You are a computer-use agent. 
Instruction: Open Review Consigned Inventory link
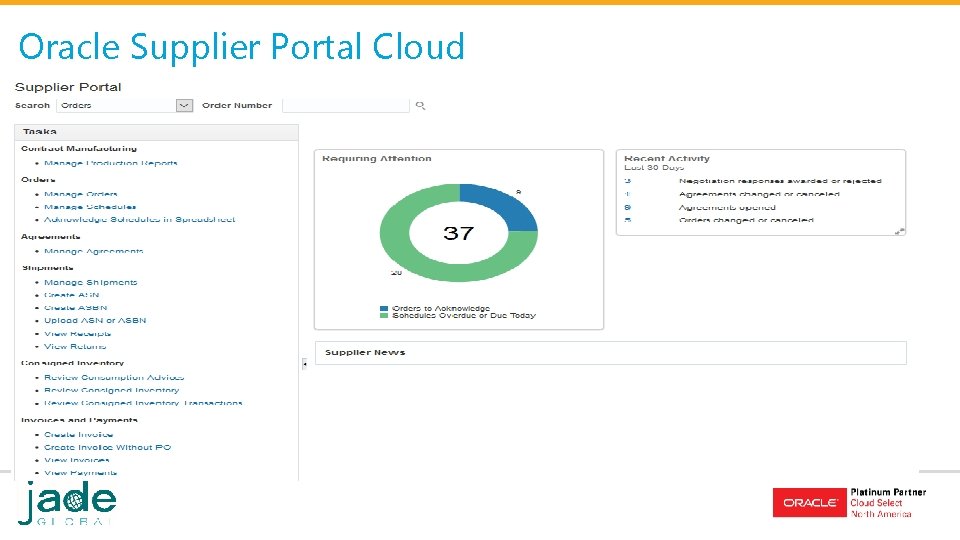[x=111, y=390]
